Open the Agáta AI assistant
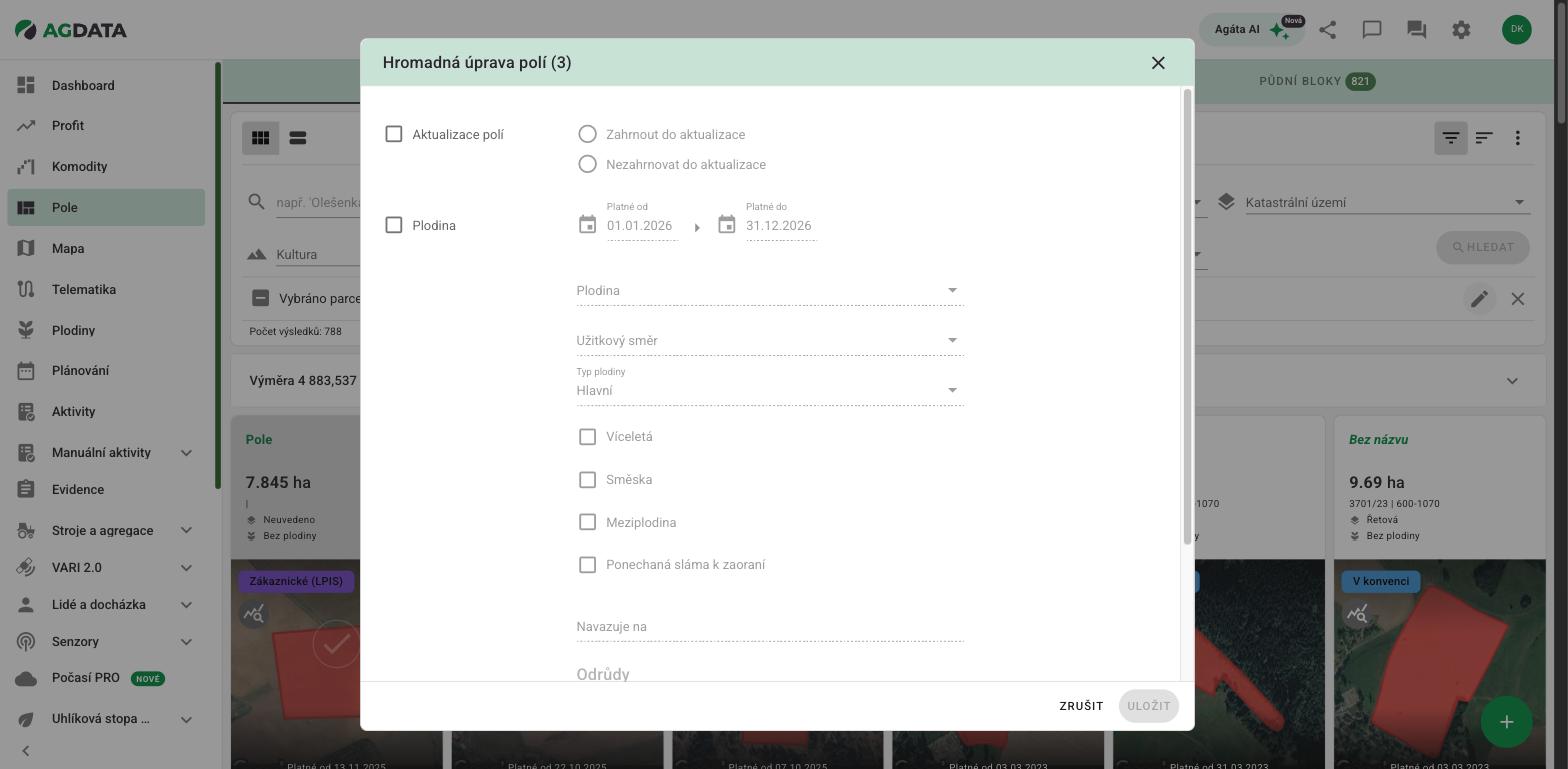 [x=1252, y=30]
